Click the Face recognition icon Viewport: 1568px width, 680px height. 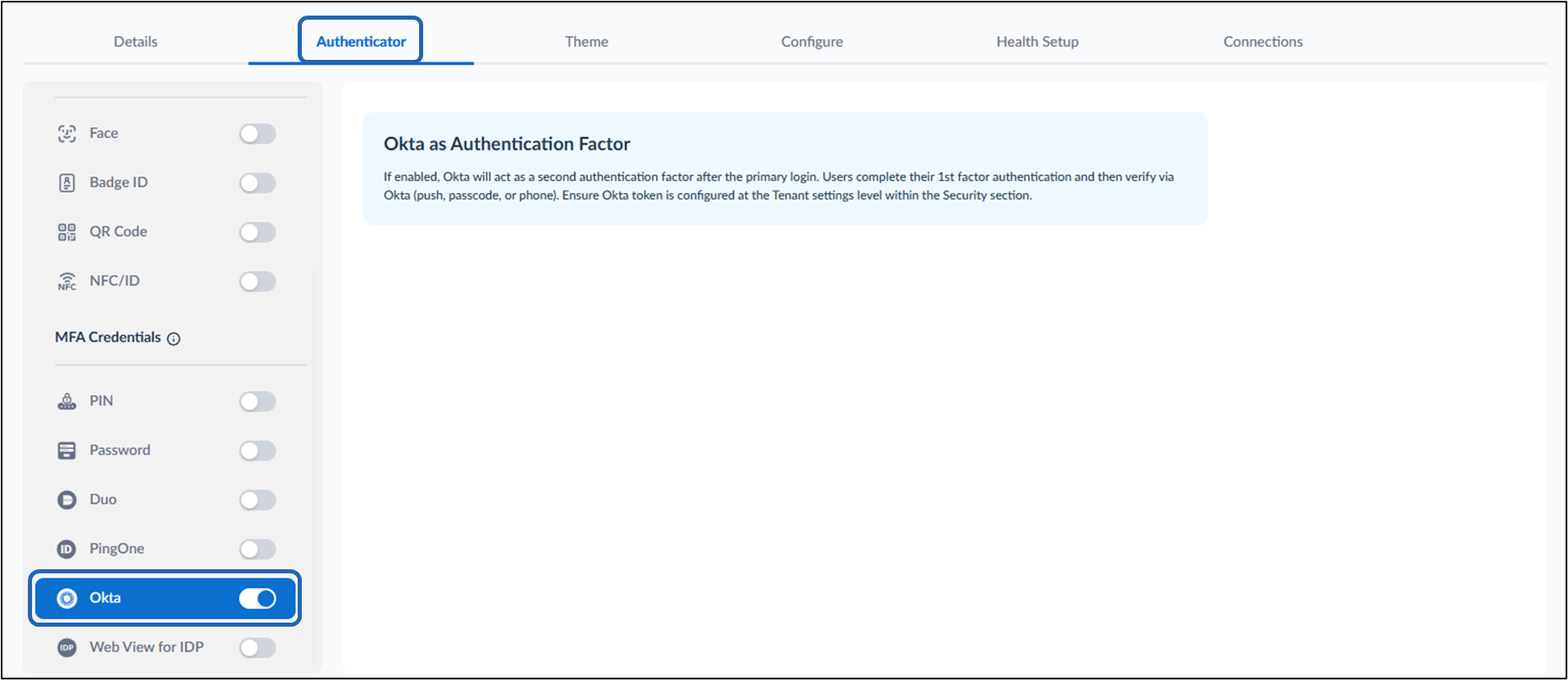click(x=67, y=134)
